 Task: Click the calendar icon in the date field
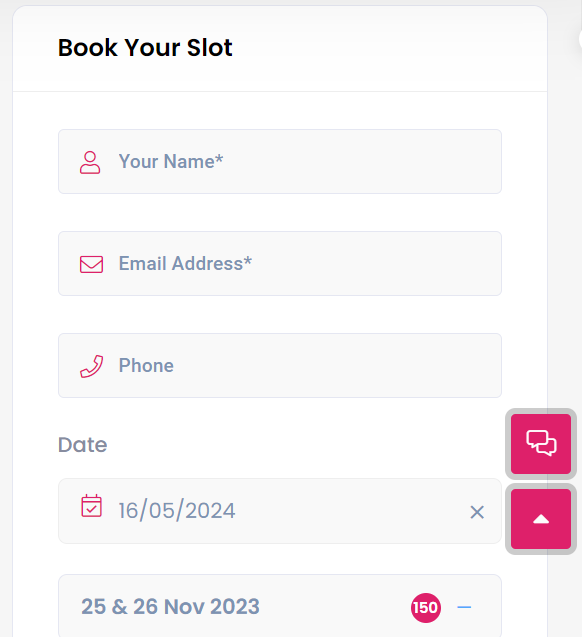(91, 506)
